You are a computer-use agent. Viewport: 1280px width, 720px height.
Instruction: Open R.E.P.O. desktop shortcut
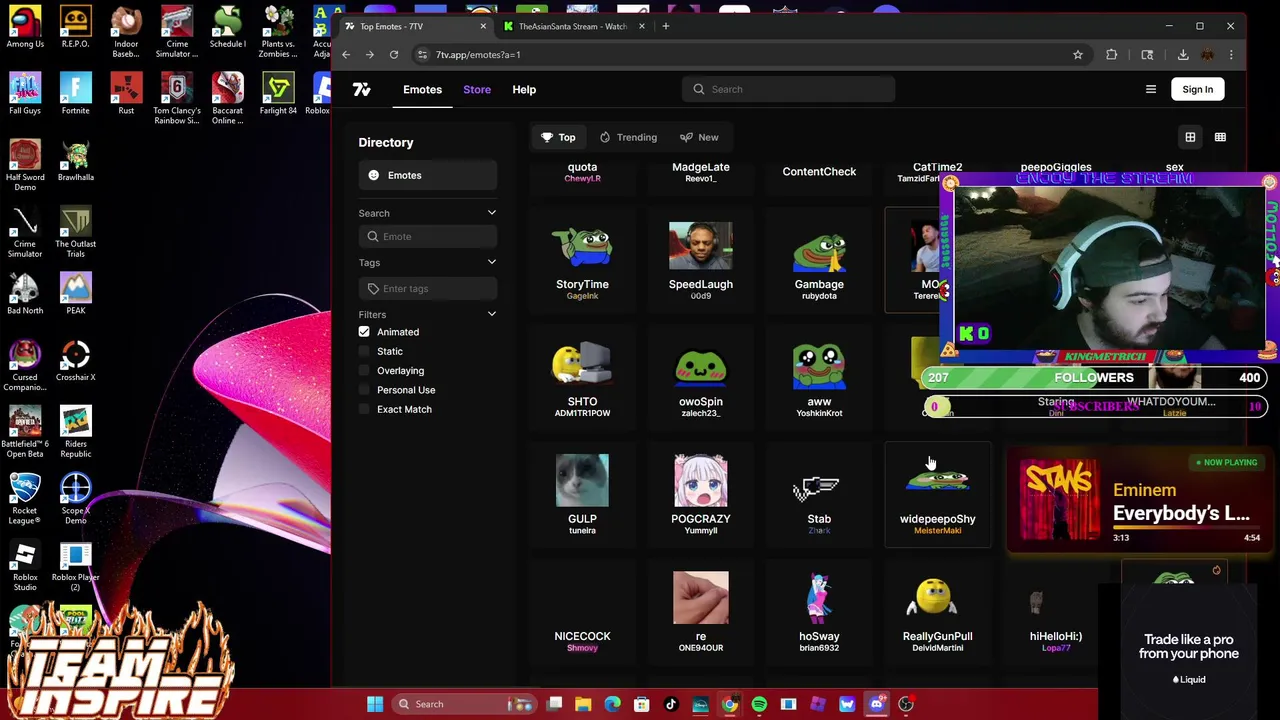(75, 27)
